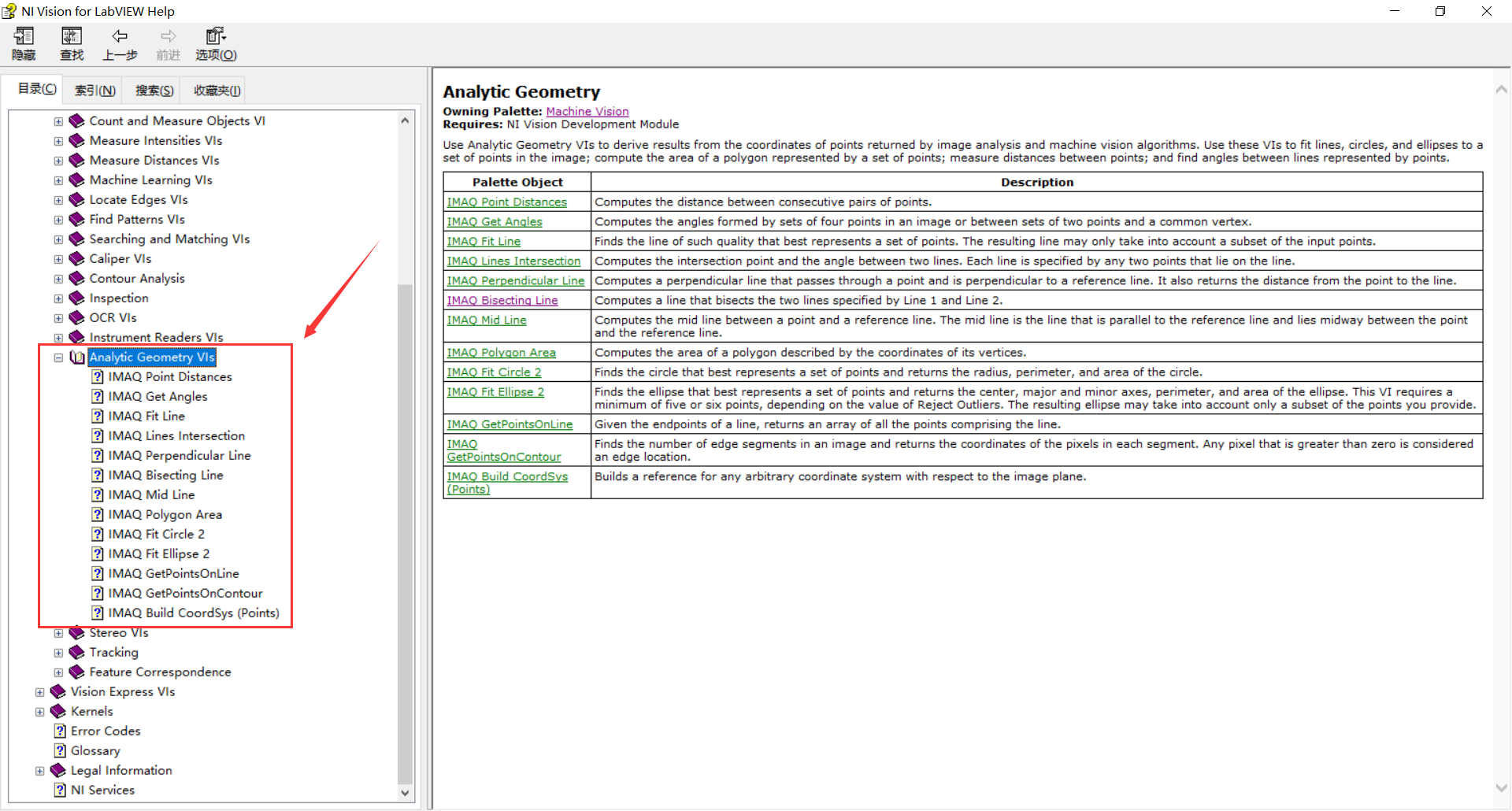This screenshot has height=811, width=1512.
Task: Expand the Count and Measure Objects VI node
Action: (58, 121)
